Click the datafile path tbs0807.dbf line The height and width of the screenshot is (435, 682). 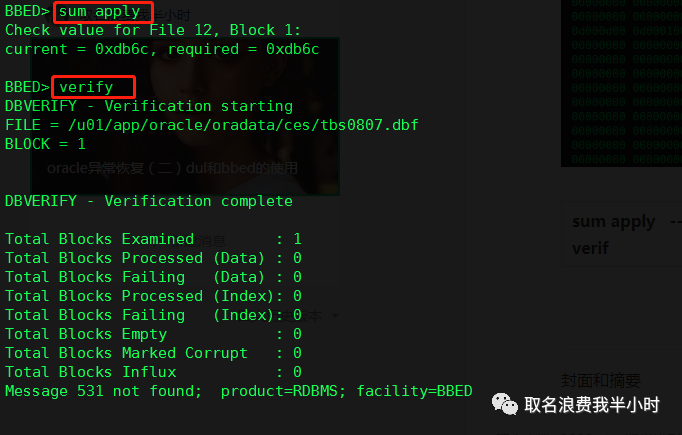(x=211, y=125)
